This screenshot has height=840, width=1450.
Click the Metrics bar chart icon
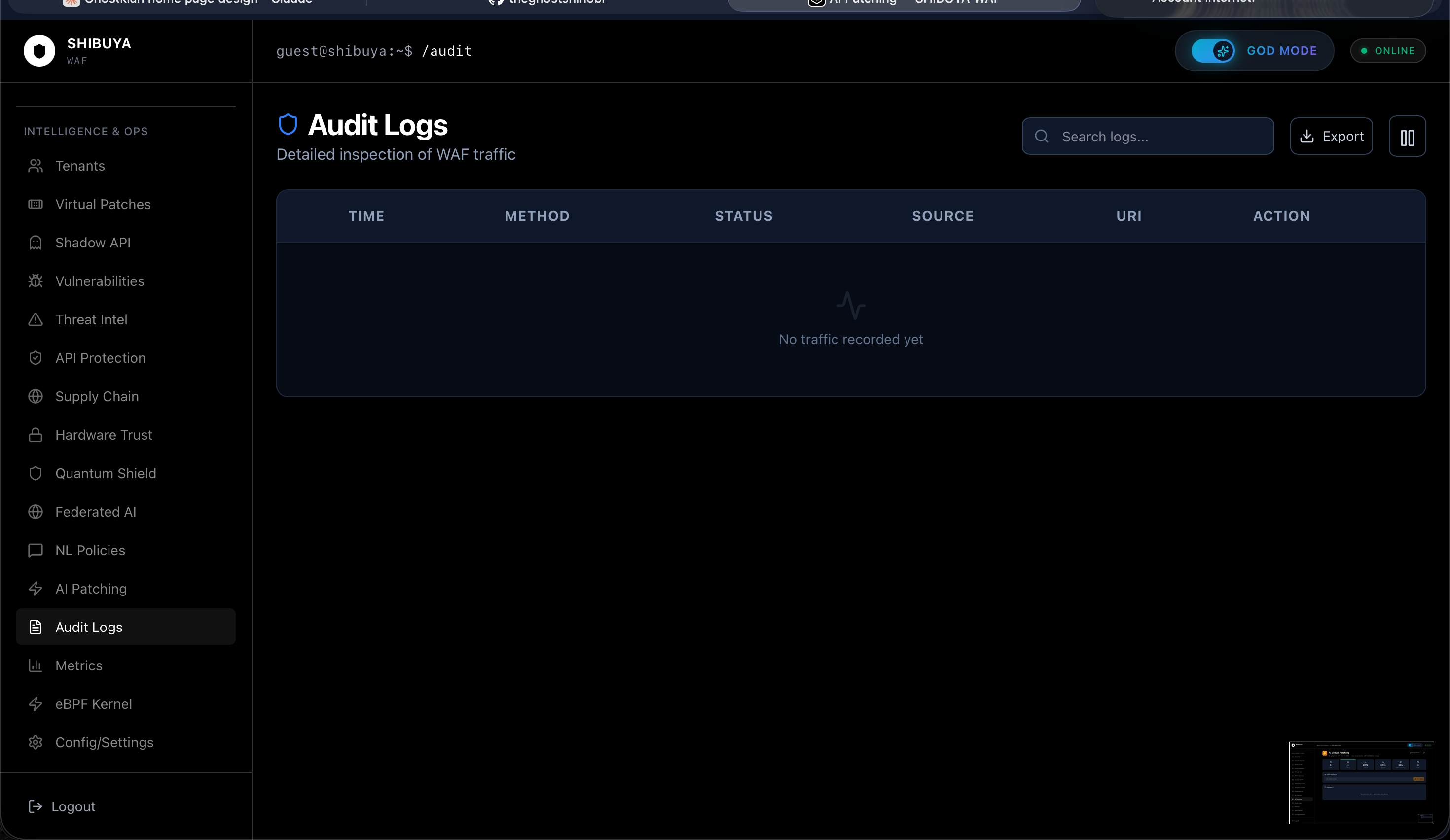click(x=36, y=666)
